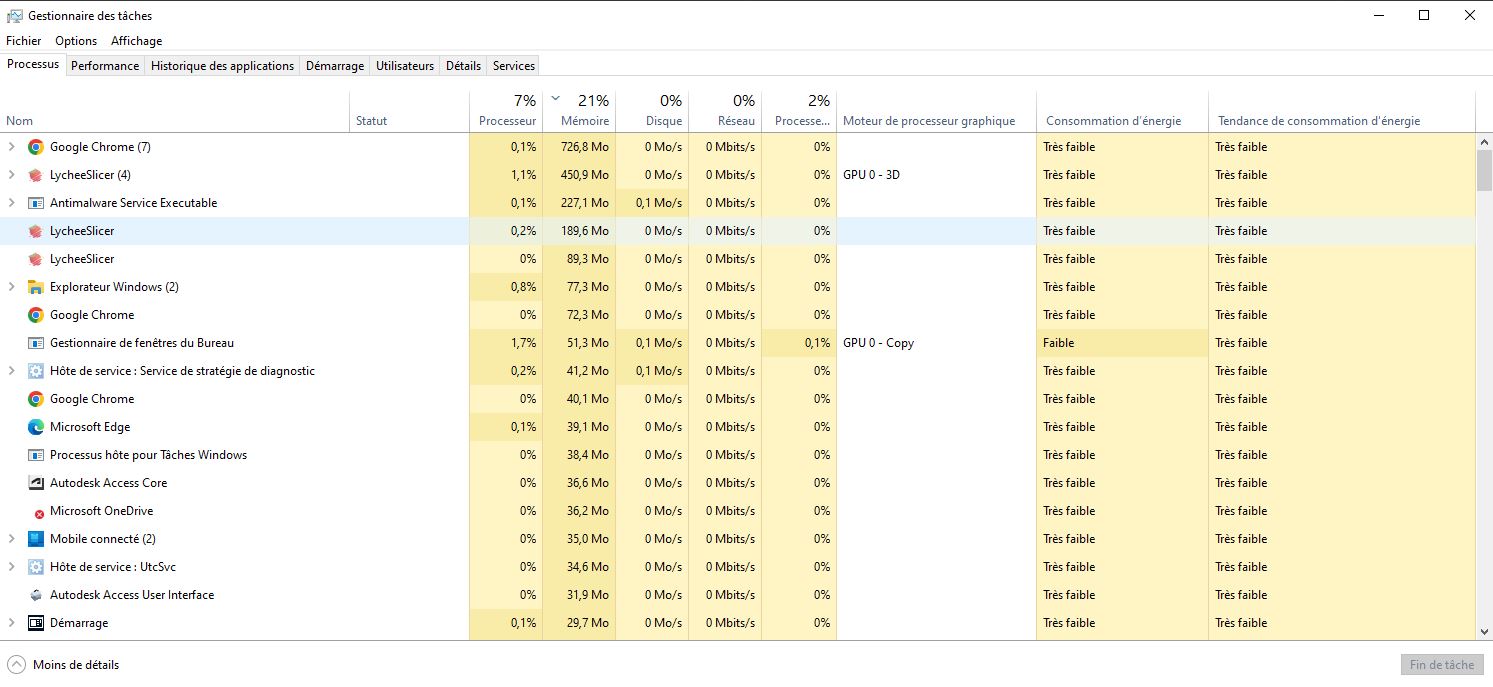Sort processes by Mémoire column
1493x687 pixels.
pyautogui.click(x=579, y=111)
